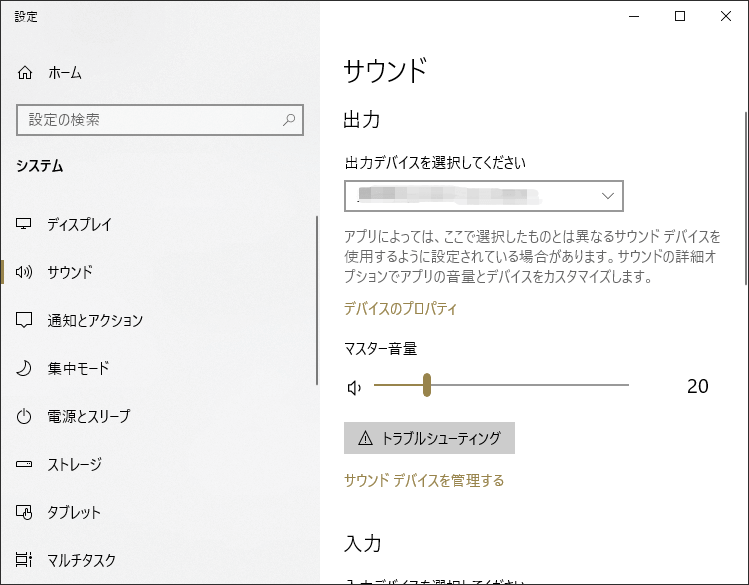The image size is (749, 585).
Task: Click the Tablet icon in sidebar
Action: 25,512
